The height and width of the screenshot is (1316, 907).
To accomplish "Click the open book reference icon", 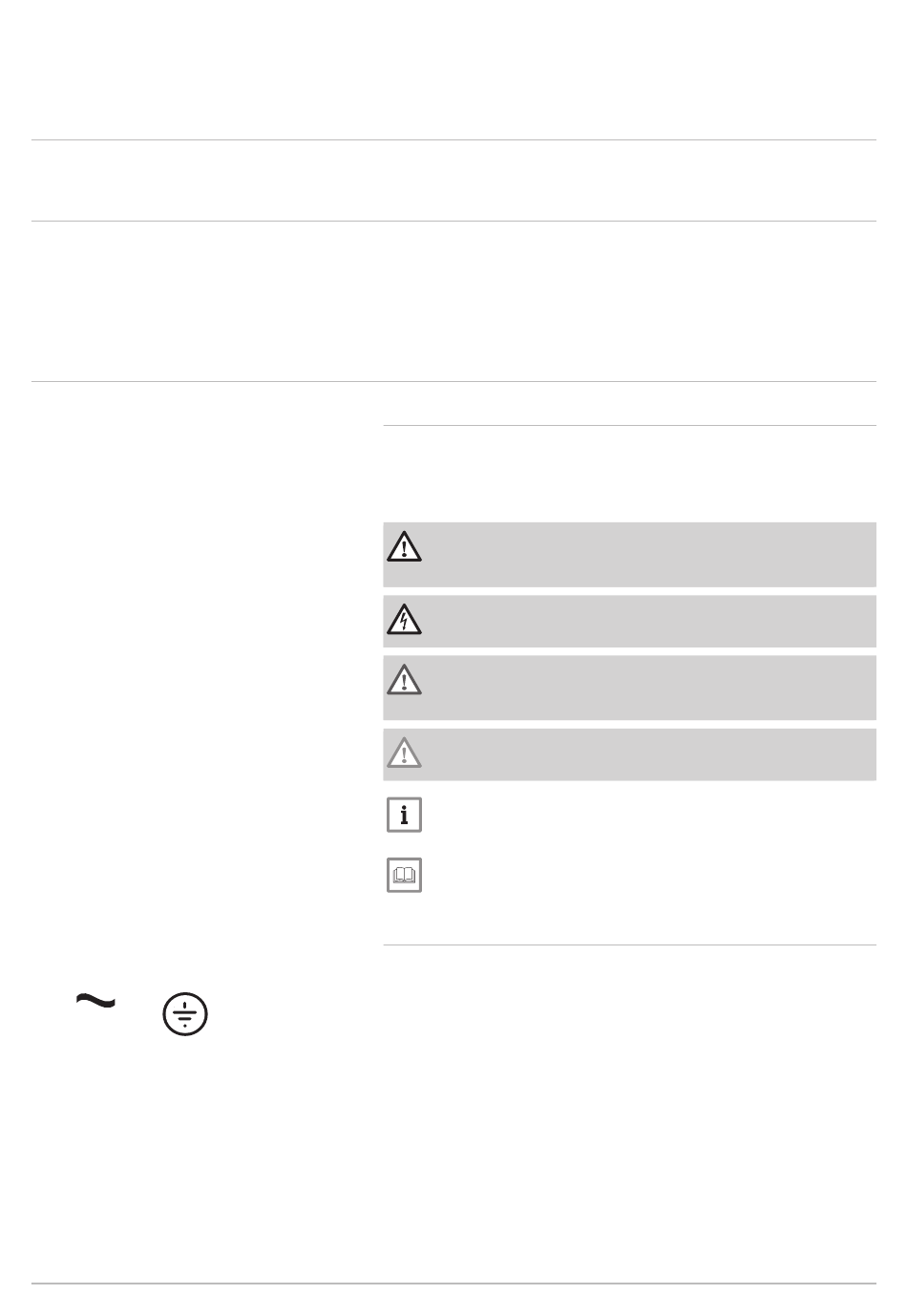I will pos(404,875).
